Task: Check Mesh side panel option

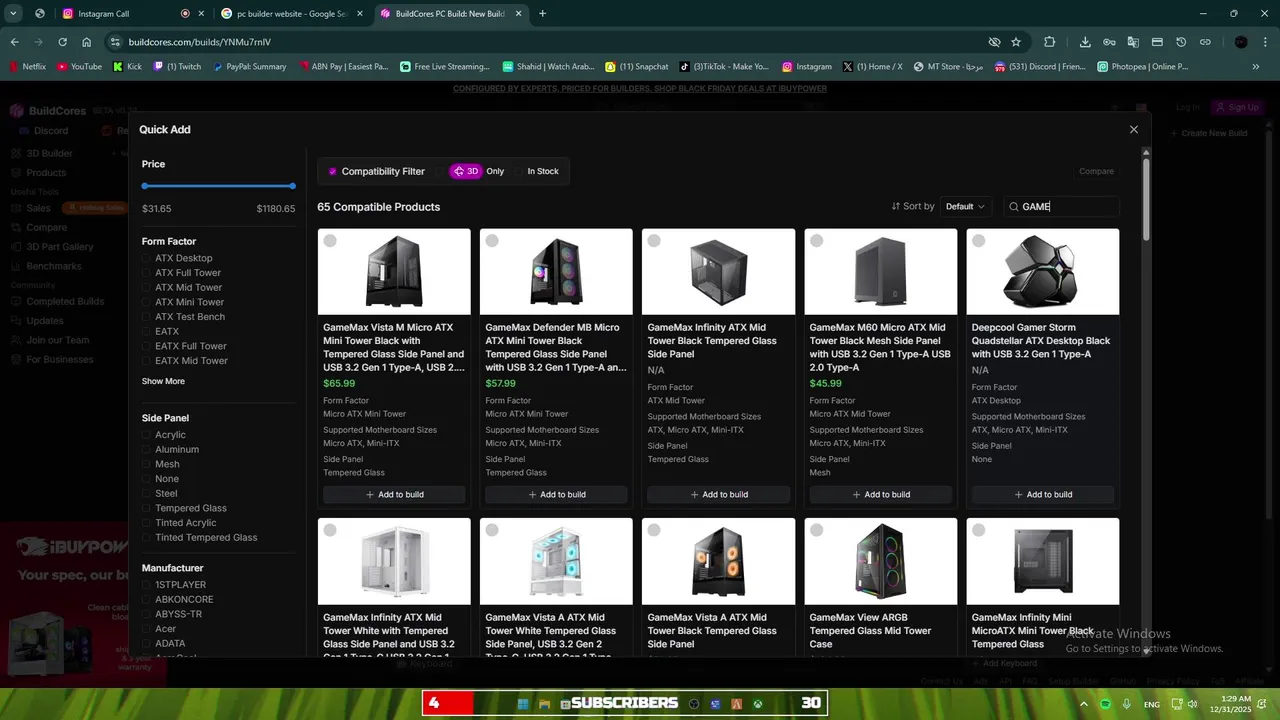Action: 147,464
